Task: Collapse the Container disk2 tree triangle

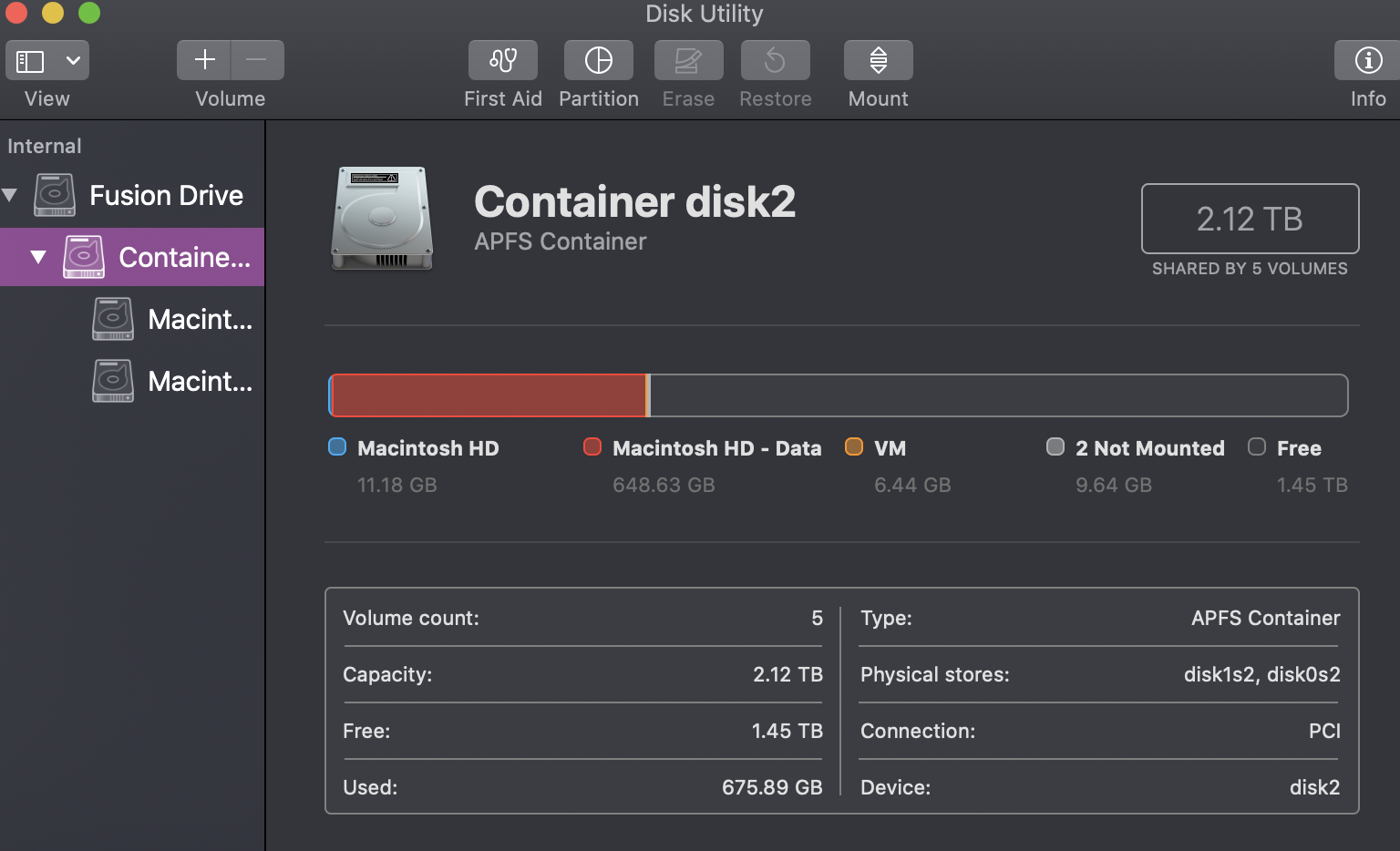Action: (x=38, y=257)
